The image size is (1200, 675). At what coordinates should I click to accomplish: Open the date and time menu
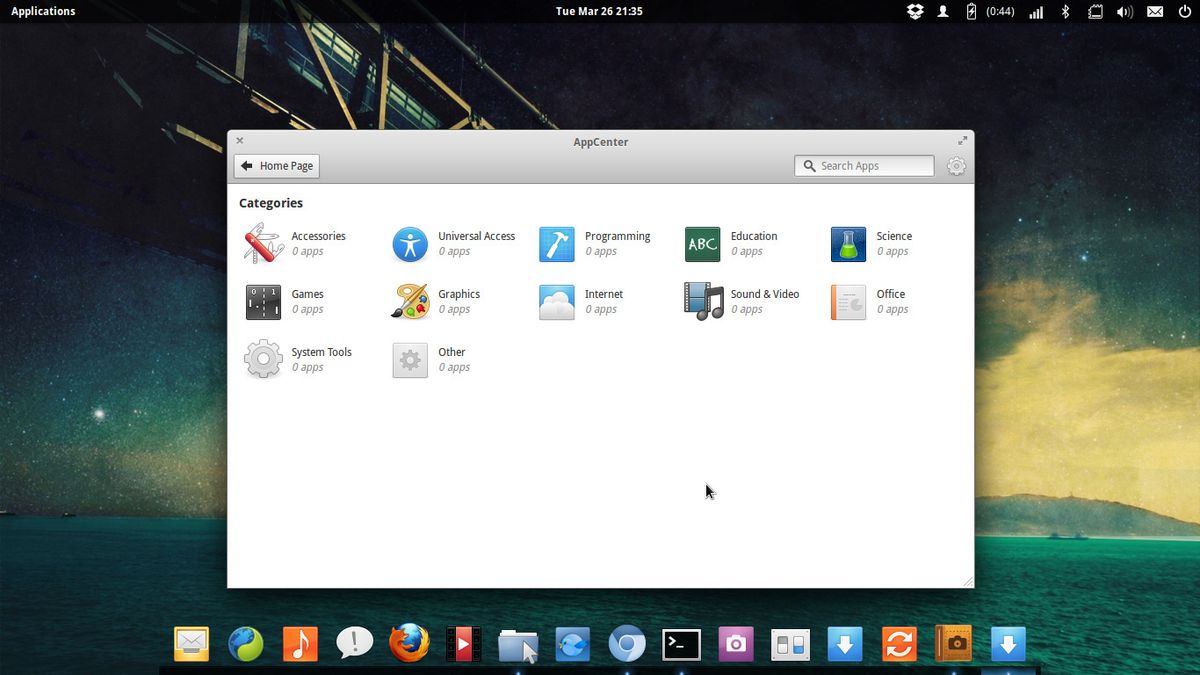[x=599, y=11]
